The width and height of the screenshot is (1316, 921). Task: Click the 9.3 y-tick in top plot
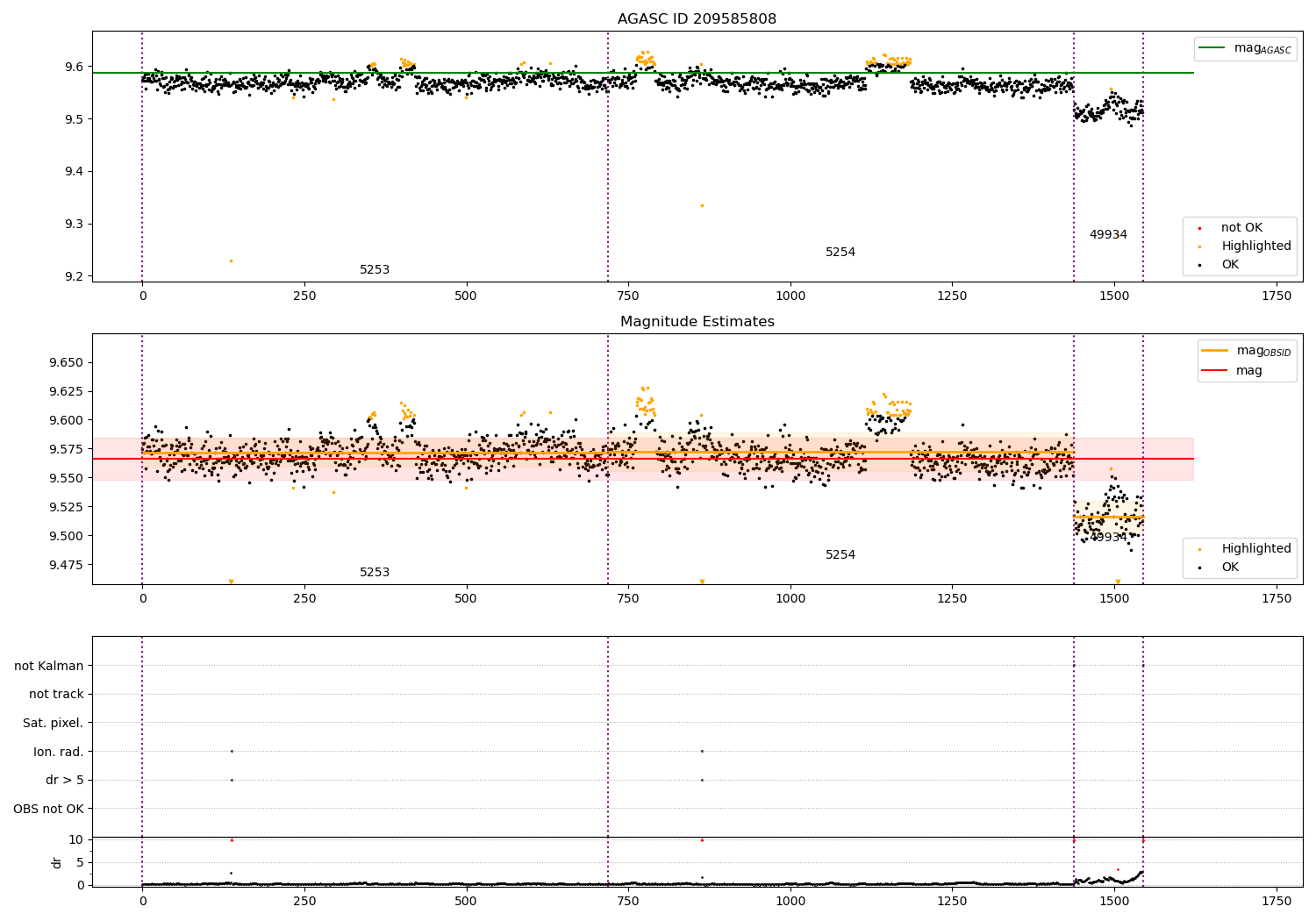75,225
